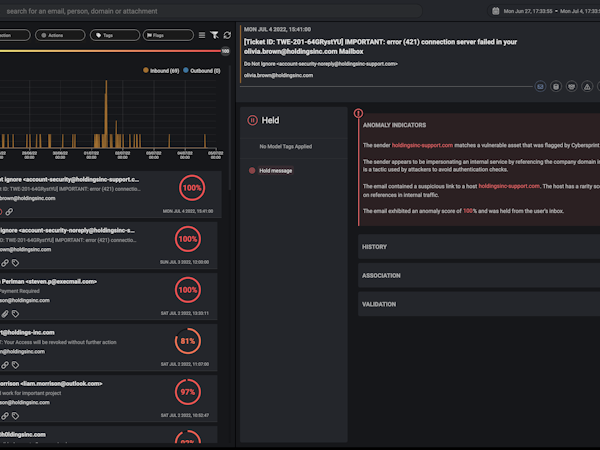Open the Flags filter dropdown

tap(168, 35)
